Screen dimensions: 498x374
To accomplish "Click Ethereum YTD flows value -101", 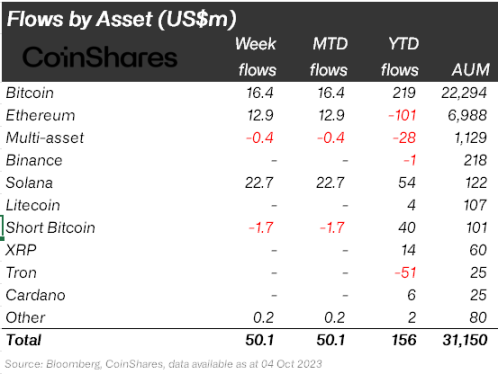I will click(x=402, y=115).
